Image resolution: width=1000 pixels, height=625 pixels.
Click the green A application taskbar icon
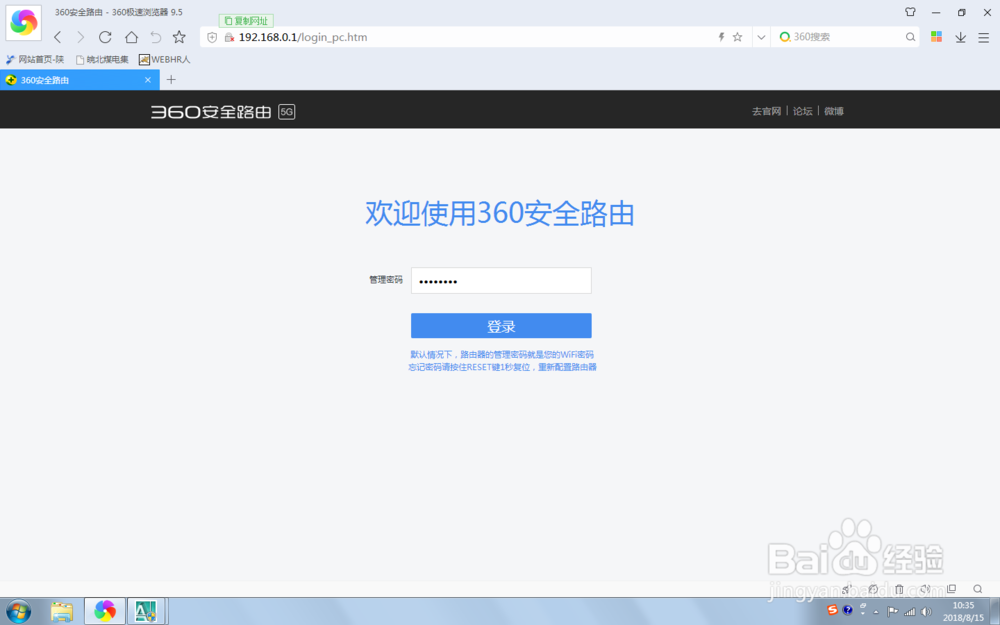tap(147, 612)
